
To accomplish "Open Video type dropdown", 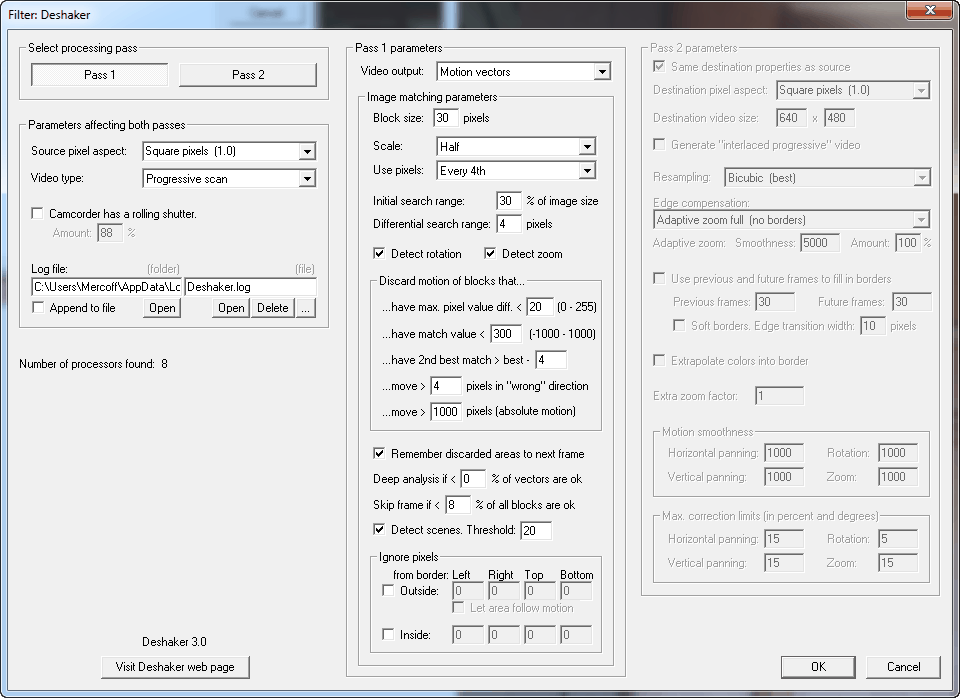I will pyautogui.click(x=229, y=179).
